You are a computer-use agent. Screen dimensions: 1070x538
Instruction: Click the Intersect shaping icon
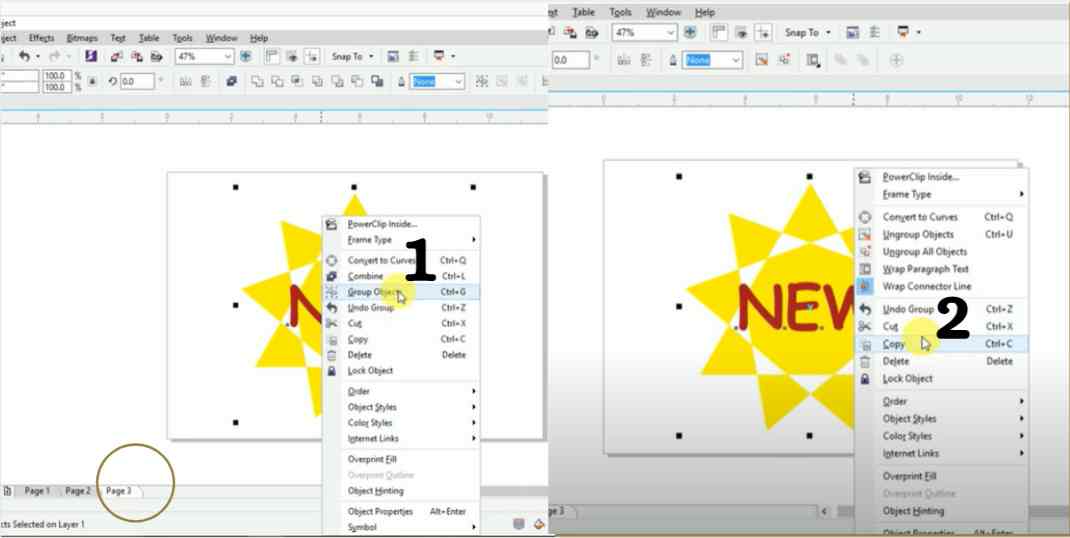[x=297, y=82]
